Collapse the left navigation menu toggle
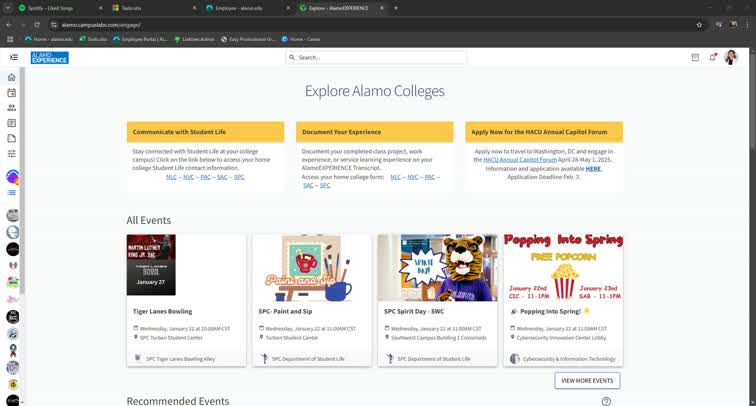756x406 pixels. point(14,57)
